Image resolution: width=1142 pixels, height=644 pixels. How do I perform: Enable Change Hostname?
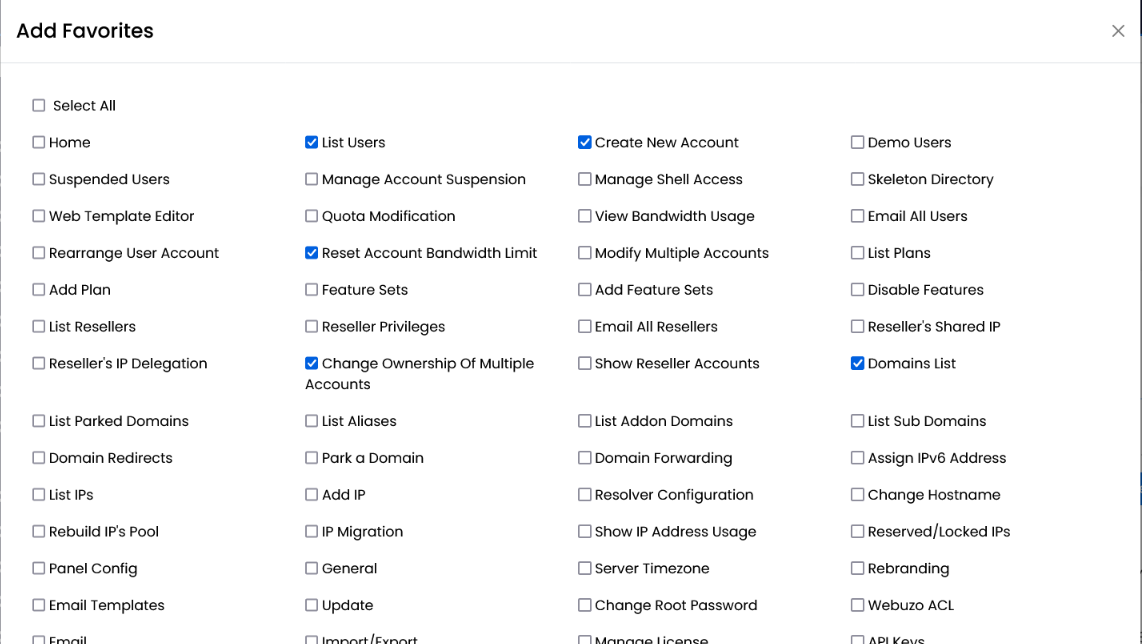click(x=857, y=494)
